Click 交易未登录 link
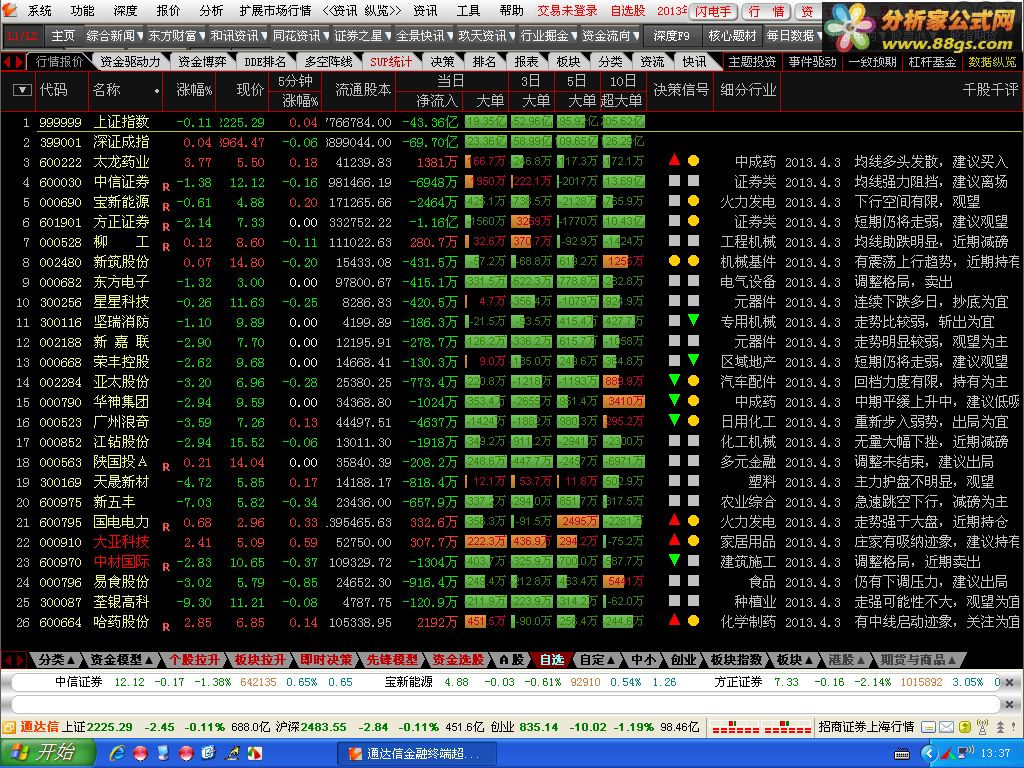The height and width of the screenshot is (768, 1024). coord(568,10)
